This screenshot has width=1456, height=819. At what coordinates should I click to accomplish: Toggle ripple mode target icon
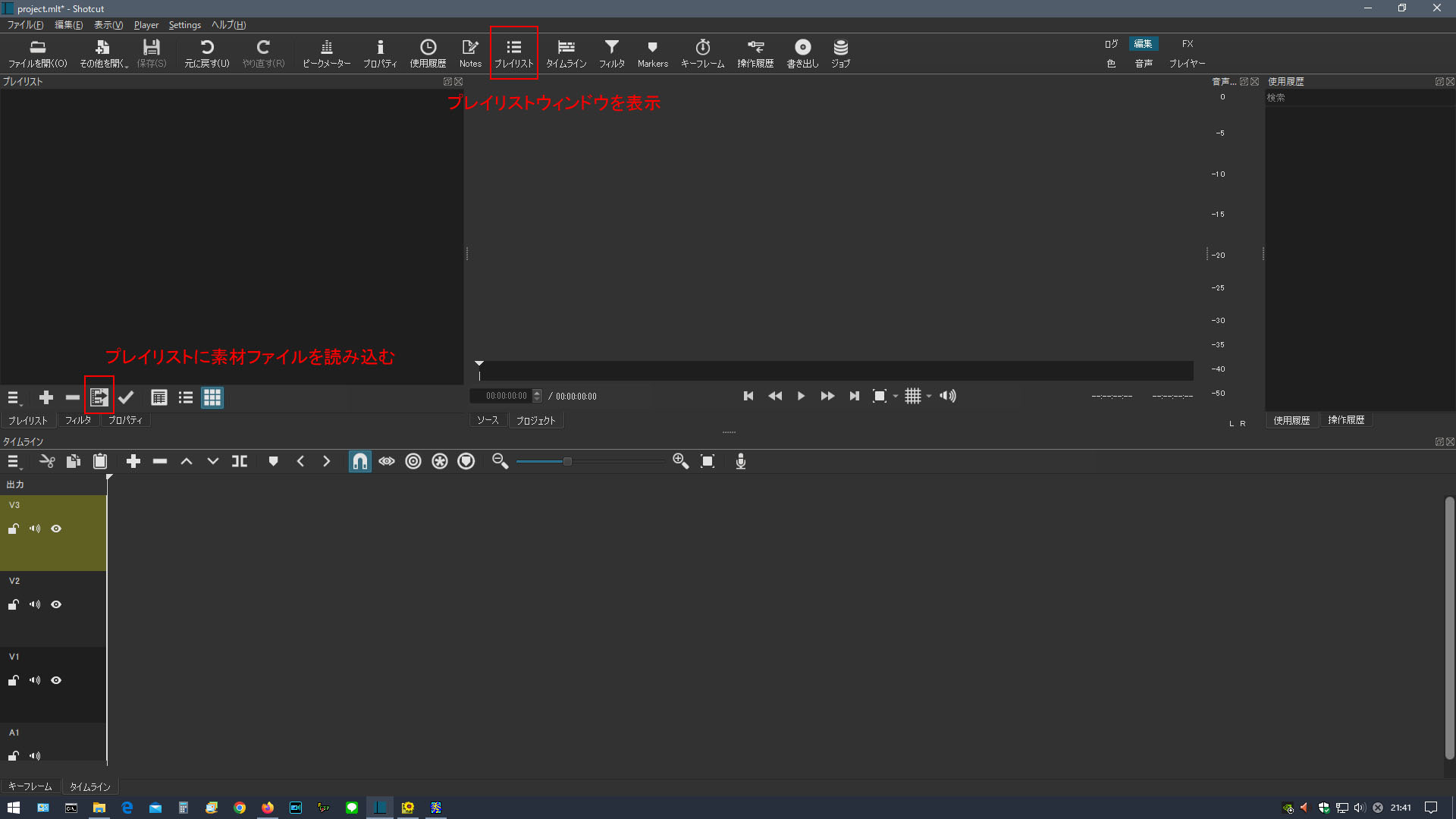point(413,461)
